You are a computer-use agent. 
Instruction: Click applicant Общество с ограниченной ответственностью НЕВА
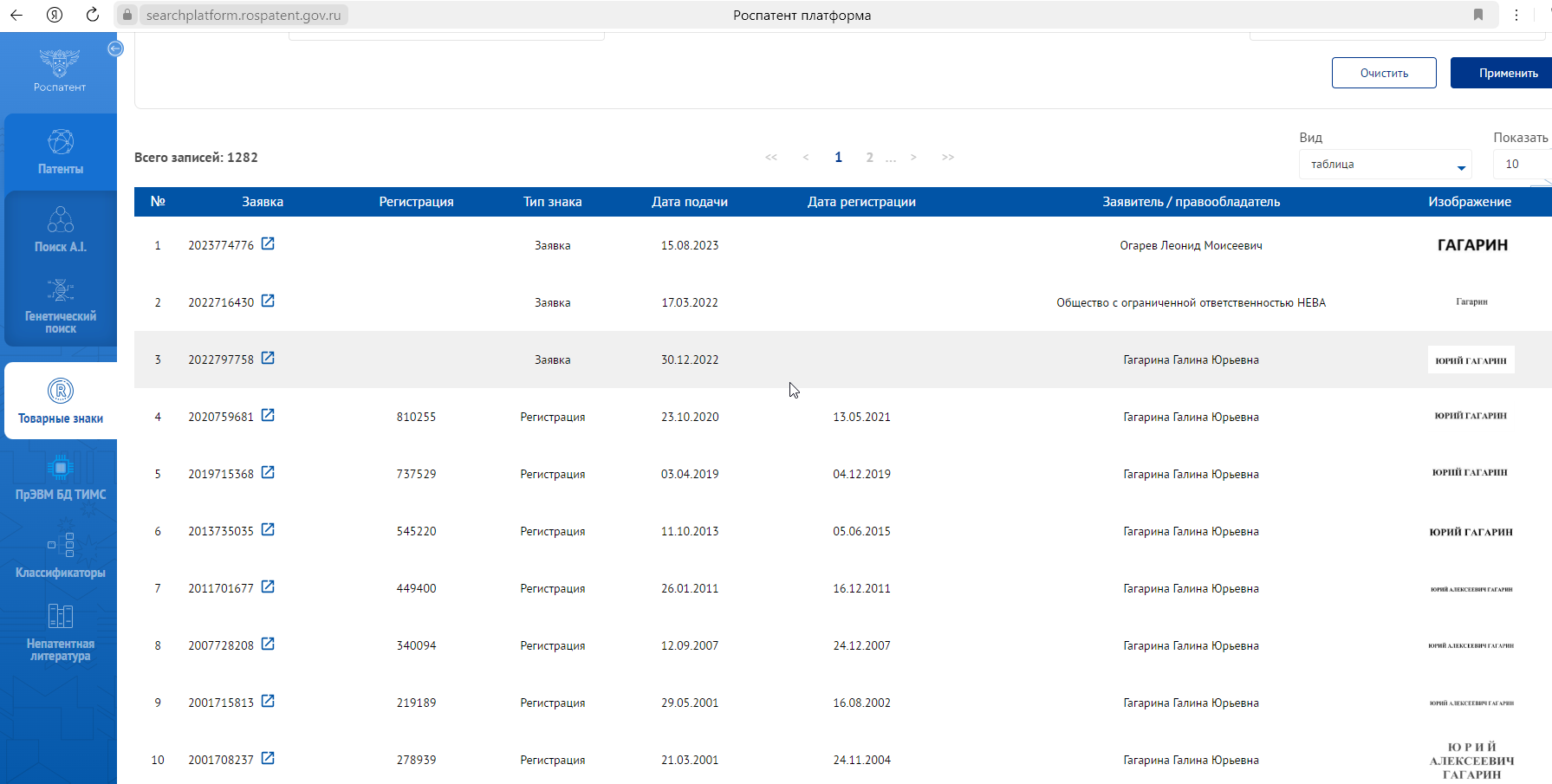click(1191, 302)
